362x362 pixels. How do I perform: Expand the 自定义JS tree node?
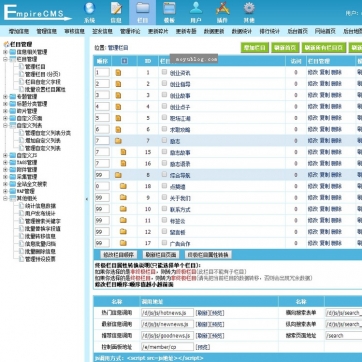pos(5,155)
